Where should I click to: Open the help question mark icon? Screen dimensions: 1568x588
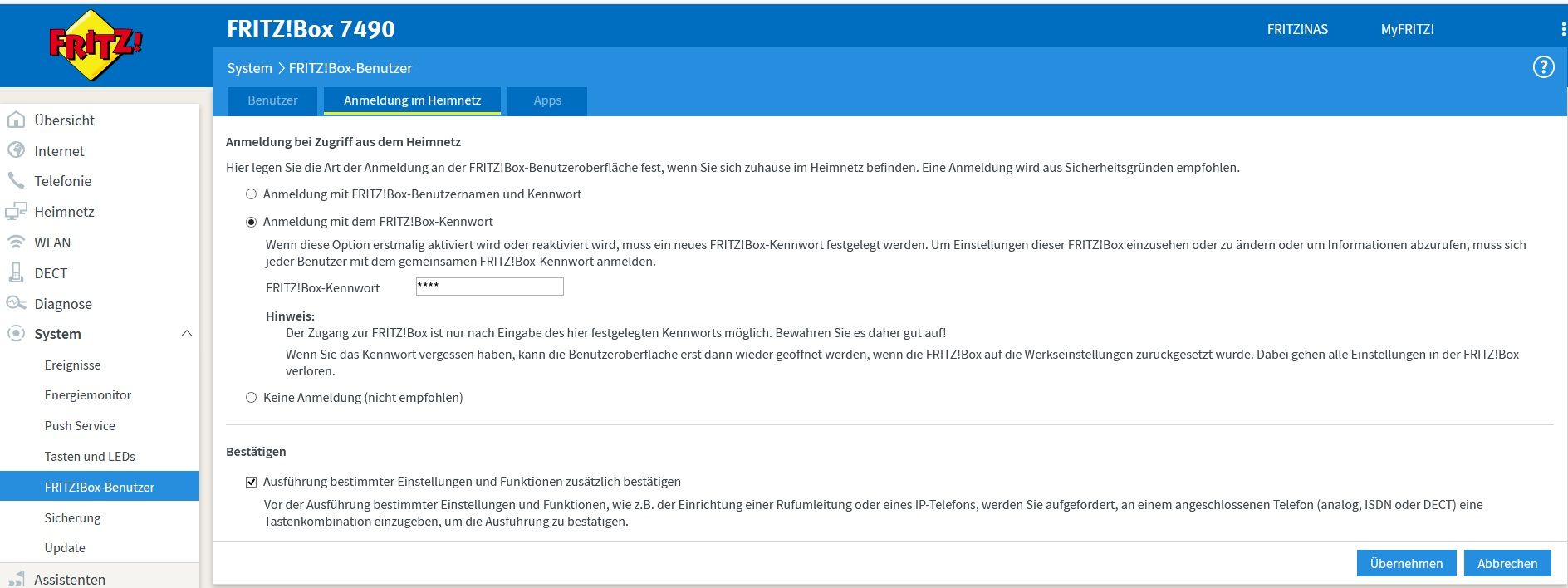(x=1543, y=67)
